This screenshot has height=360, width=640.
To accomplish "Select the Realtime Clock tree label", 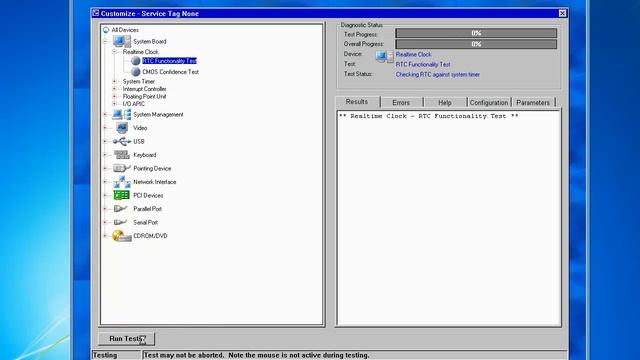I will 140,52.
